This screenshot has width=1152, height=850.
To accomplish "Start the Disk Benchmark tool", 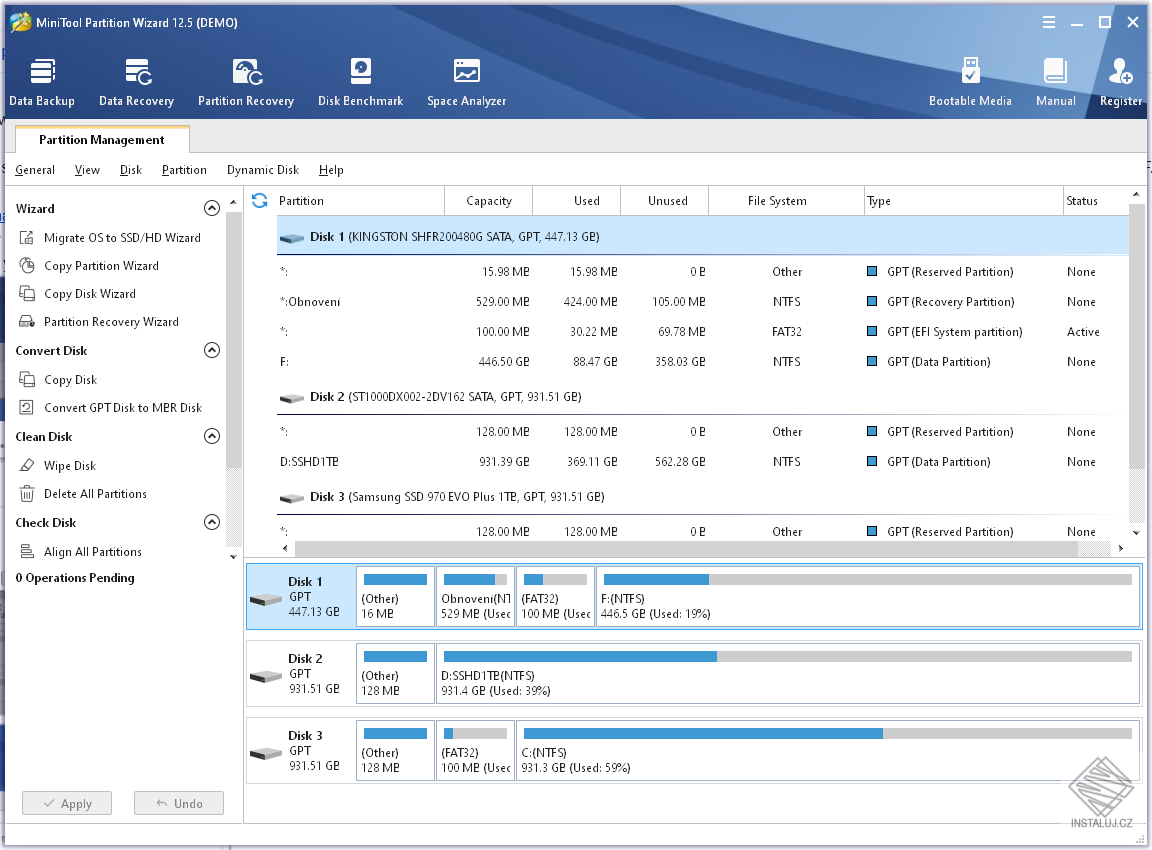I will tap(360, 82).
